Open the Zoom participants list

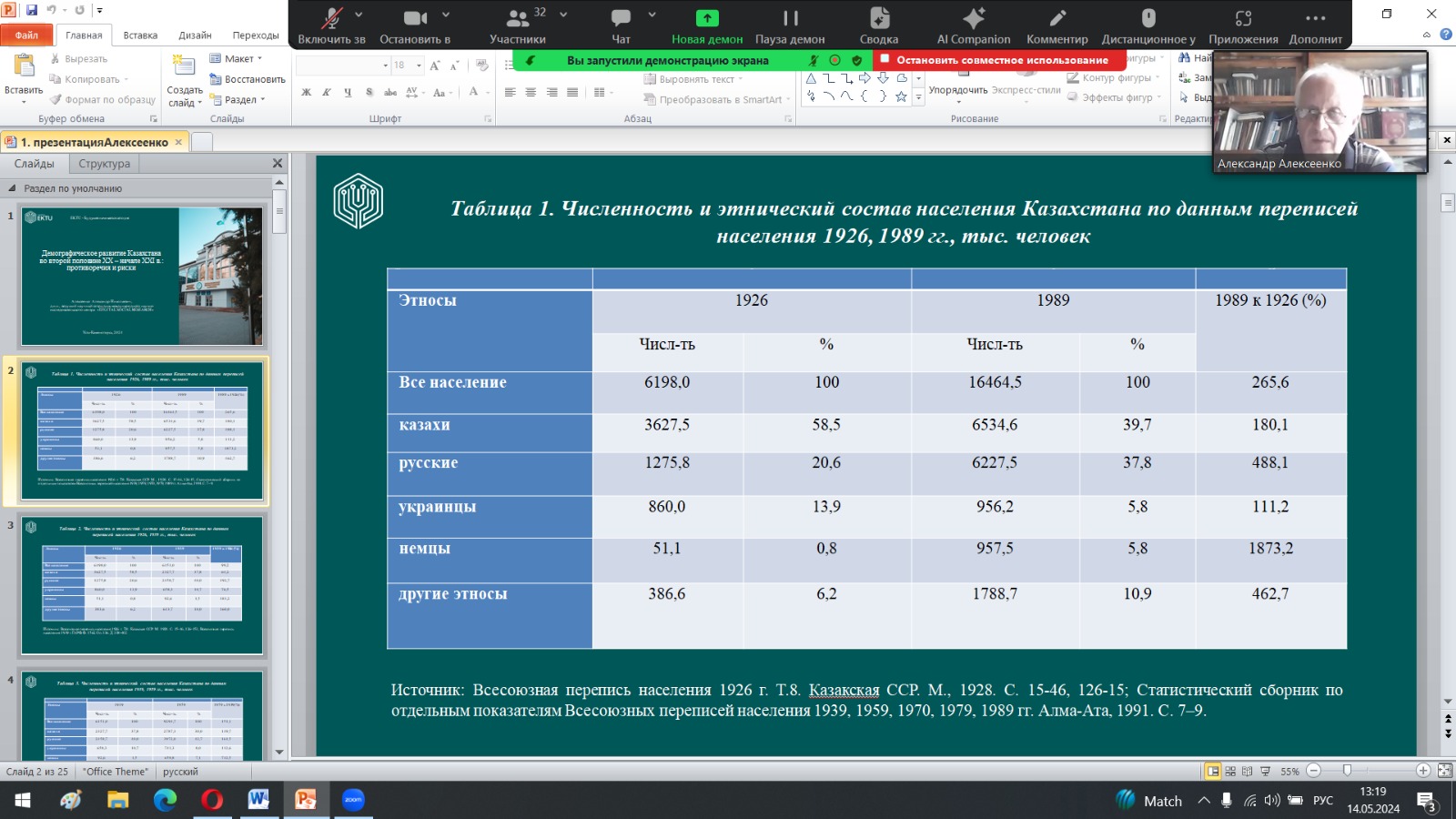point(518,18)
